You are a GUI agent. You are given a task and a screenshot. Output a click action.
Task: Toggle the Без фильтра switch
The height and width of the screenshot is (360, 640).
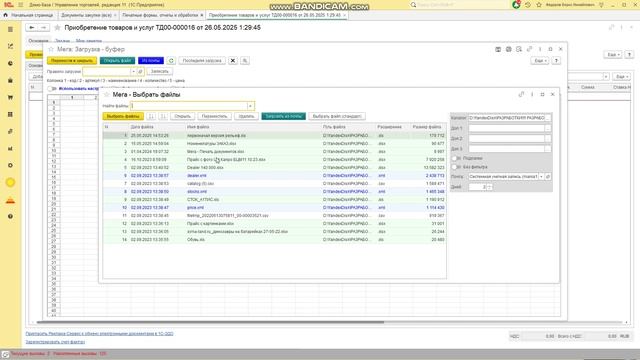tap(455, 167)
